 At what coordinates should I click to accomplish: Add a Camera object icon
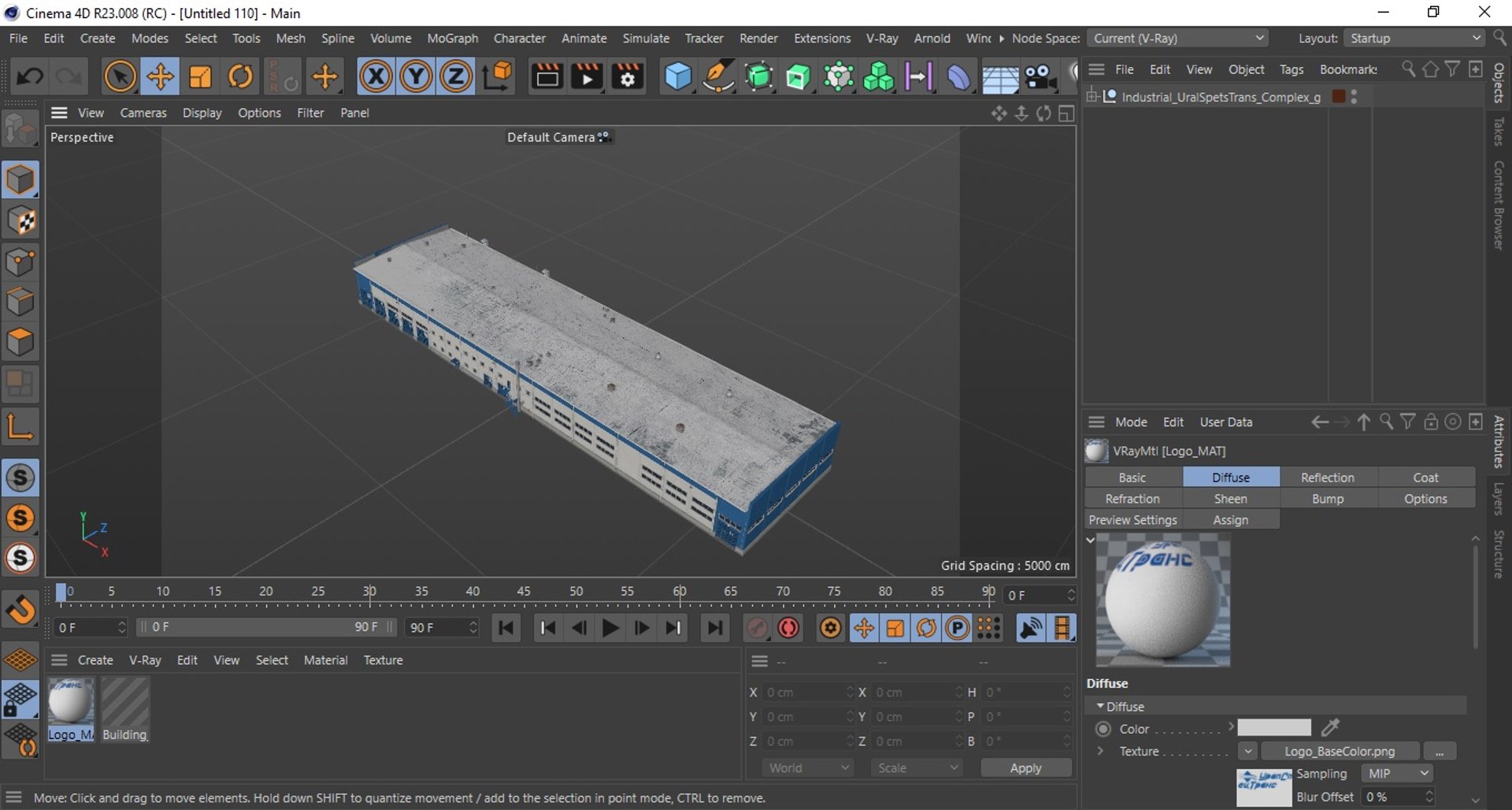pyautogui.click(x=1040, y=76)
